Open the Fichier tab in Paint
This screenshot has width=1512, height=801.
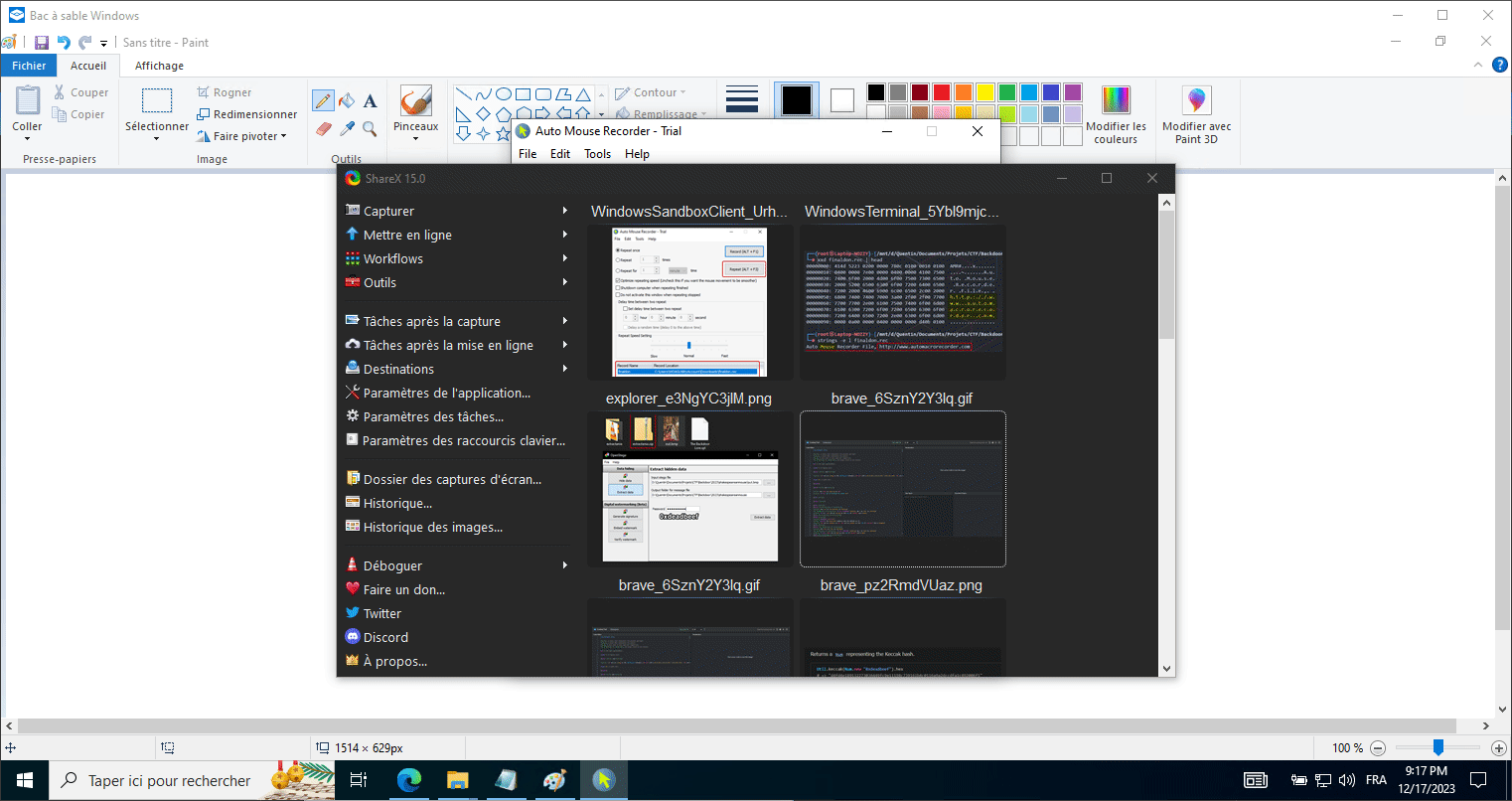point(30,66)
